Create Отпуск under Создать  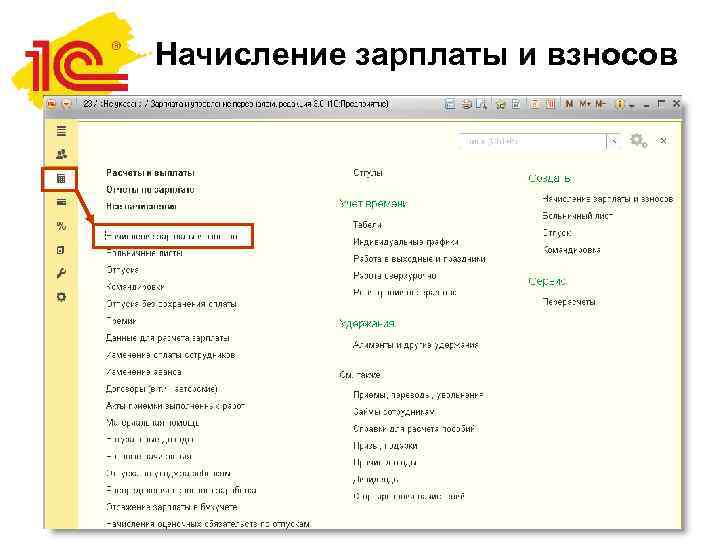click(557, 233)
